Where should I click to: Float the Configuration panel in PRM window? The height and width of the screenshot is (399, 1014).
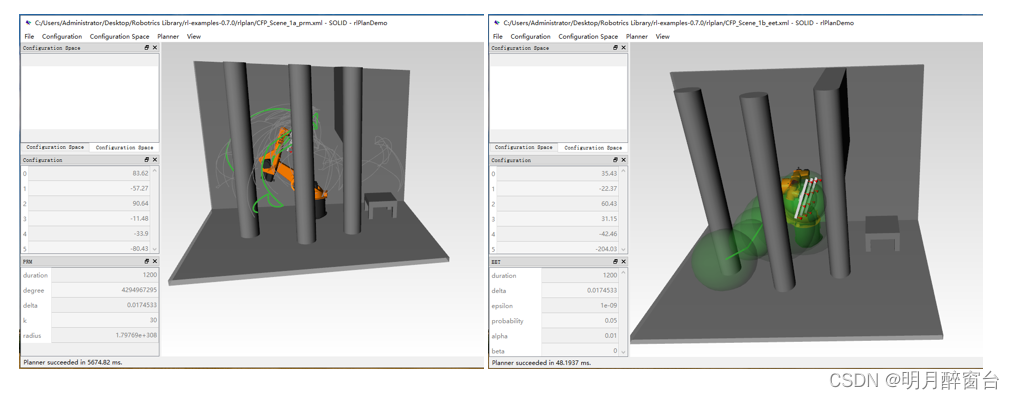(x=147, y=159)
